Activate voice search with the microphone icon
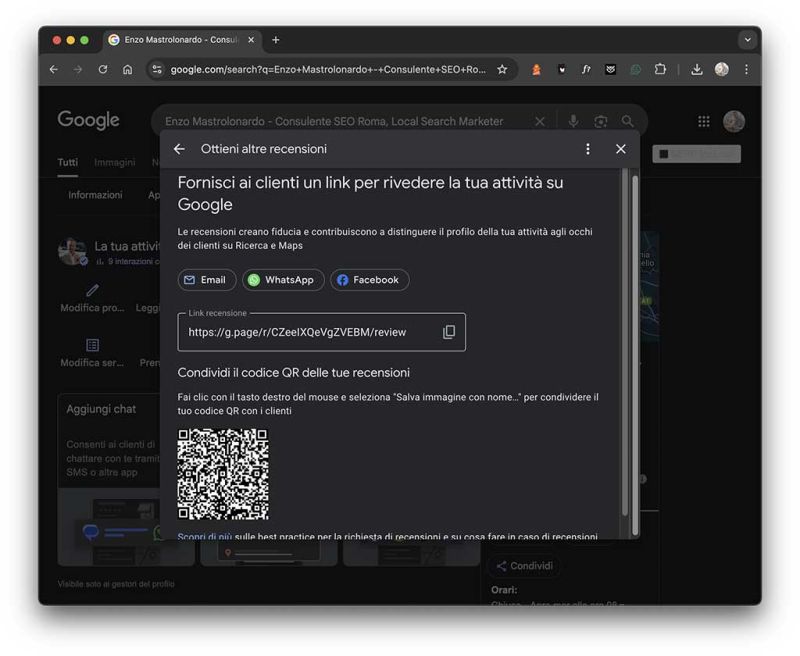 coord(573,120)
